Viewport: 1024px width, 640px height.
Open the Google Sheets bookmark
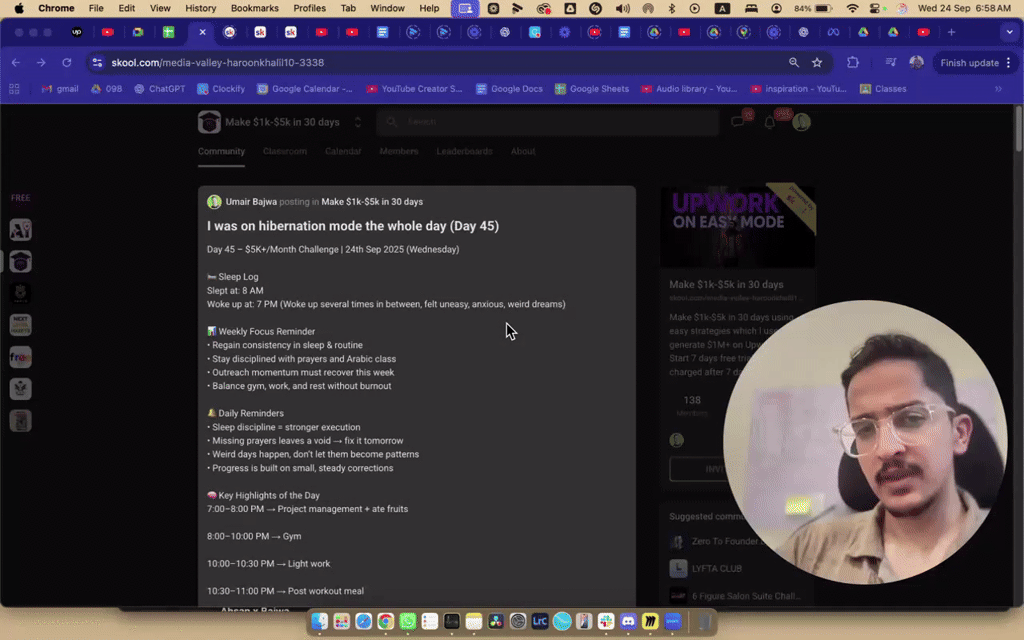pyautogui.click(x=592, y=89)
